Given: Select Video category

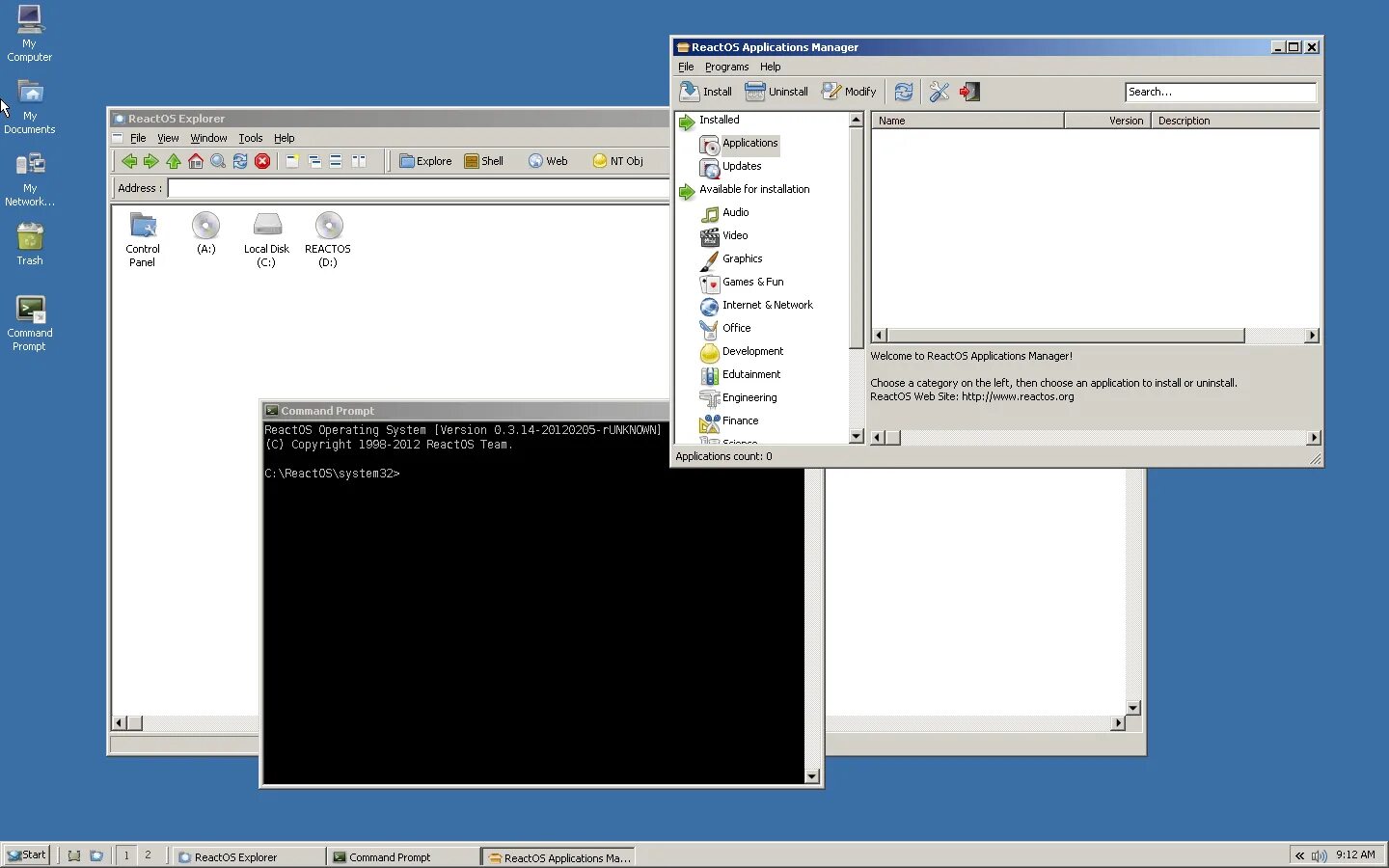Looking at the screenshot, I should (735, 235).
